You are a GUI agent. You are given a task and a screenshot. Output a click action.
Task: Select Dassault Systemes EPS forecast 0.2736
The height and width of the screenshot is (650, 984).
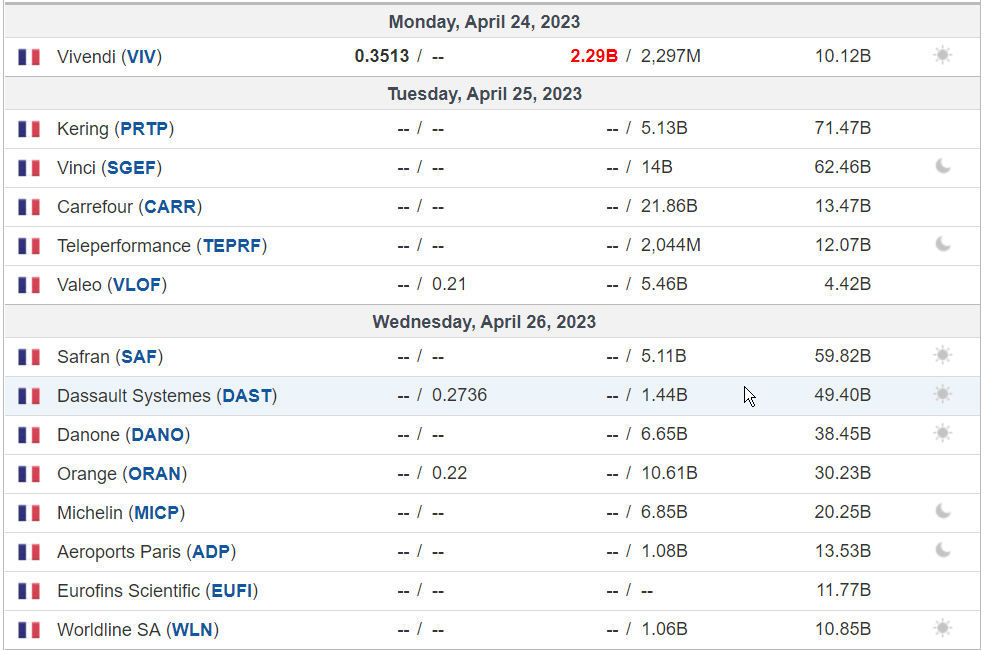[x=459, y=395]
